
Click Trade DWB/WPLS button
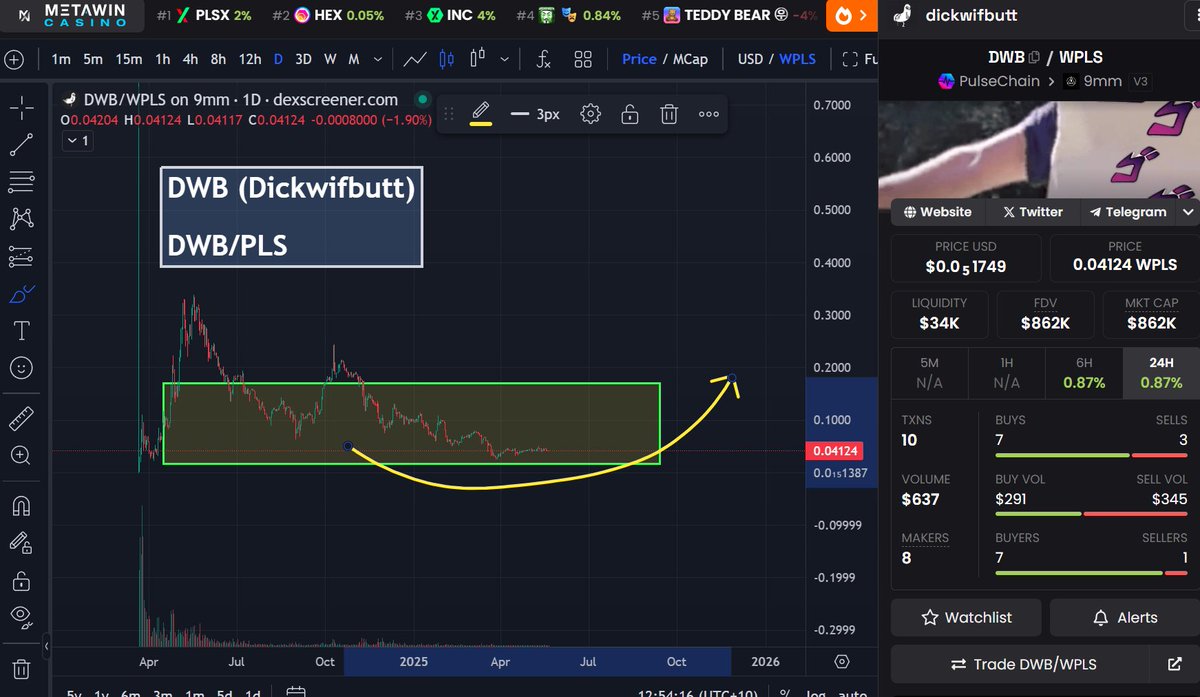1021,664
